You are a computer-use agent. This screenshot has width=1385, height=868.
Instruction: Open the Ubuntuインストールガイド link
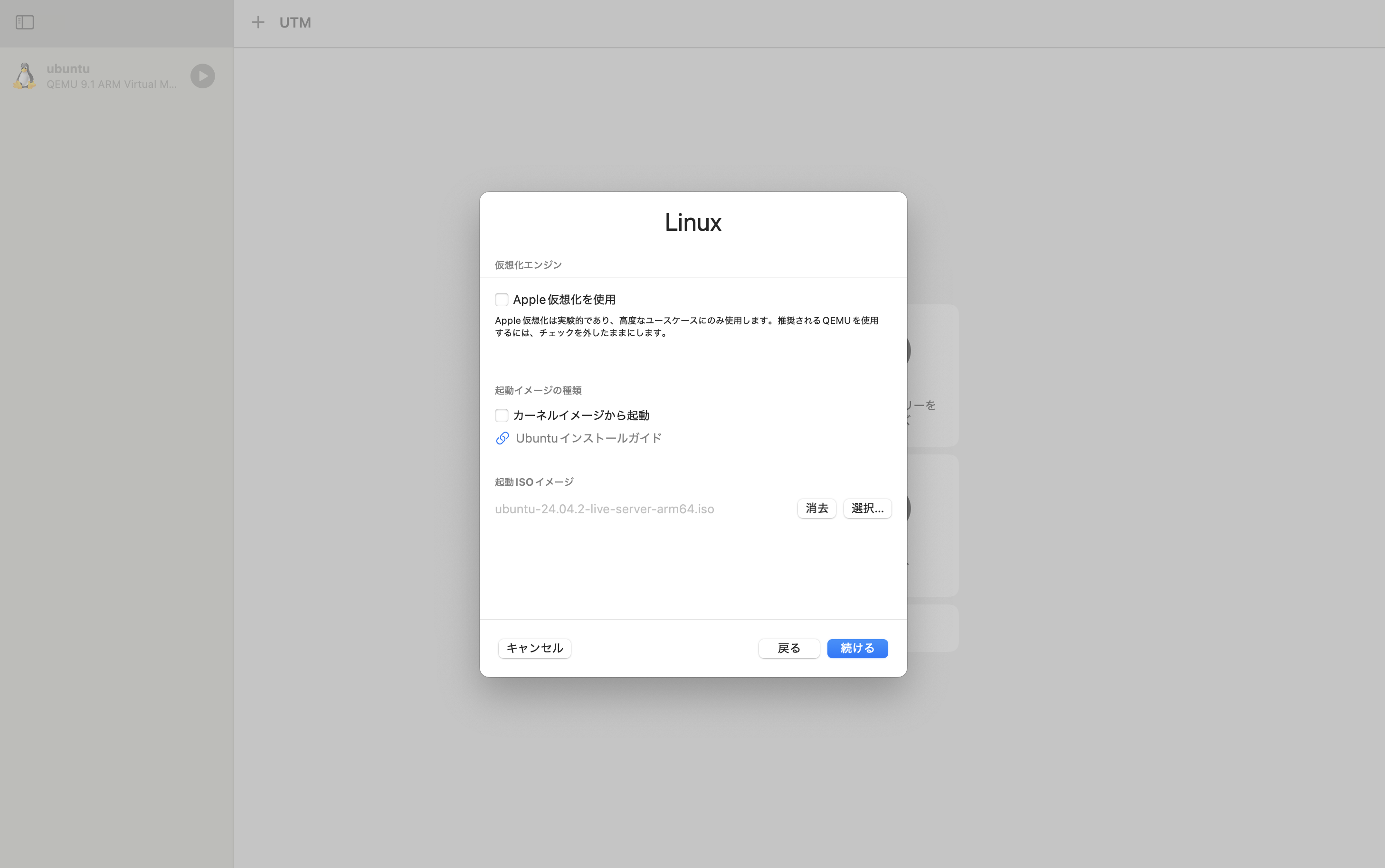pyautogui.click(x=588, y=437)
